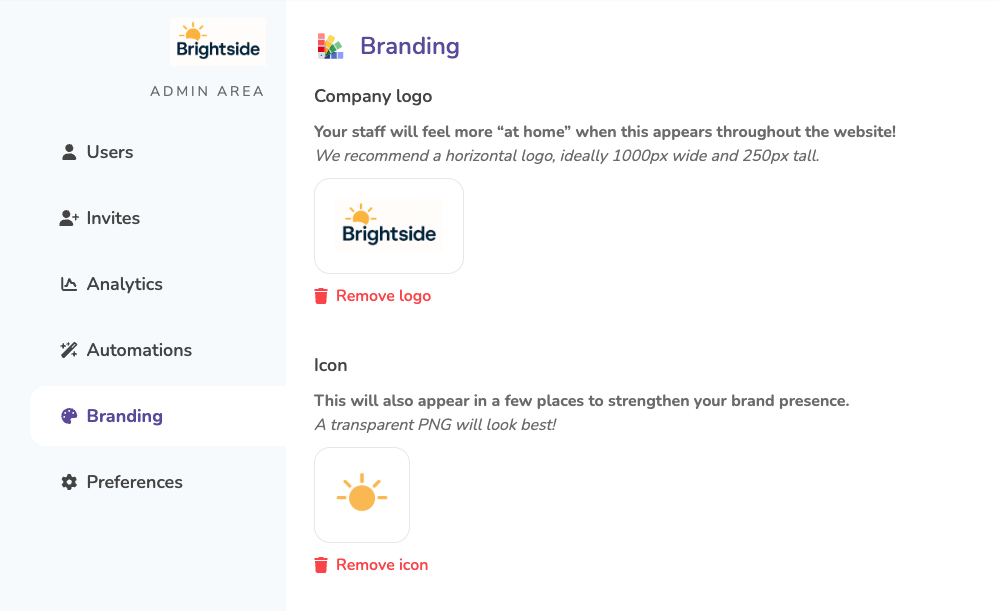Click trash icon beside Remove icon

point(321,565)
